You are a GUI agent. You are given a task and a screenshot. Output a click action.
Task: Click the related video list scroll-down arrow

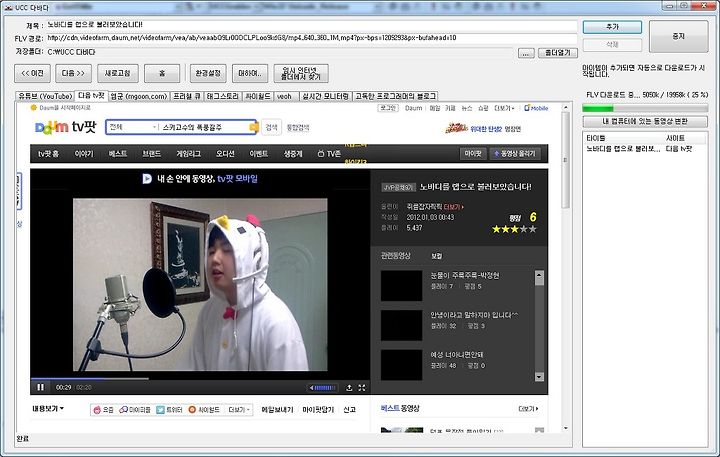[x=539, y=377]
